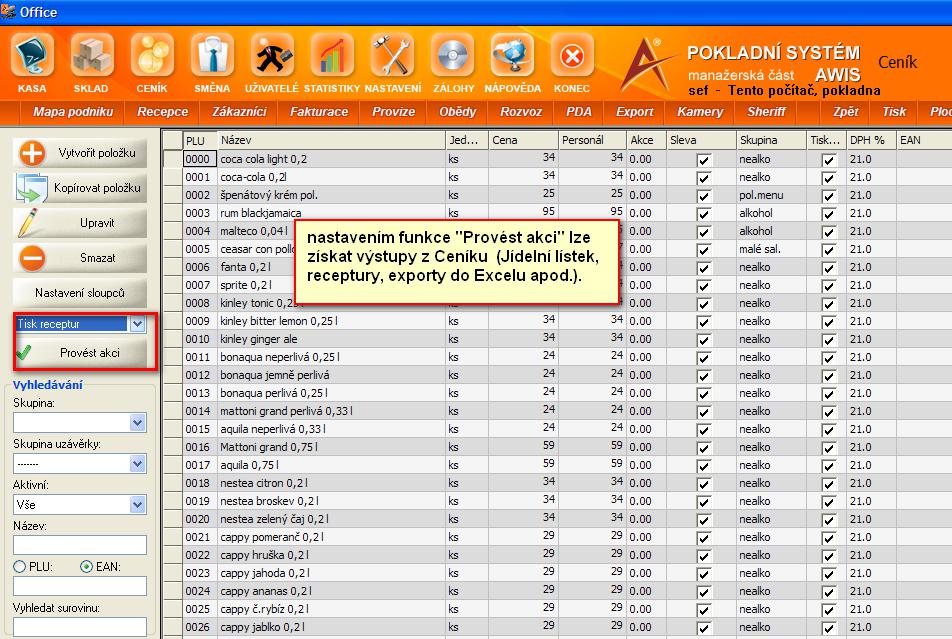Click the green checkmark icon for Provést akci
Viewport: 952px width, 639px height.
point(24,352)
